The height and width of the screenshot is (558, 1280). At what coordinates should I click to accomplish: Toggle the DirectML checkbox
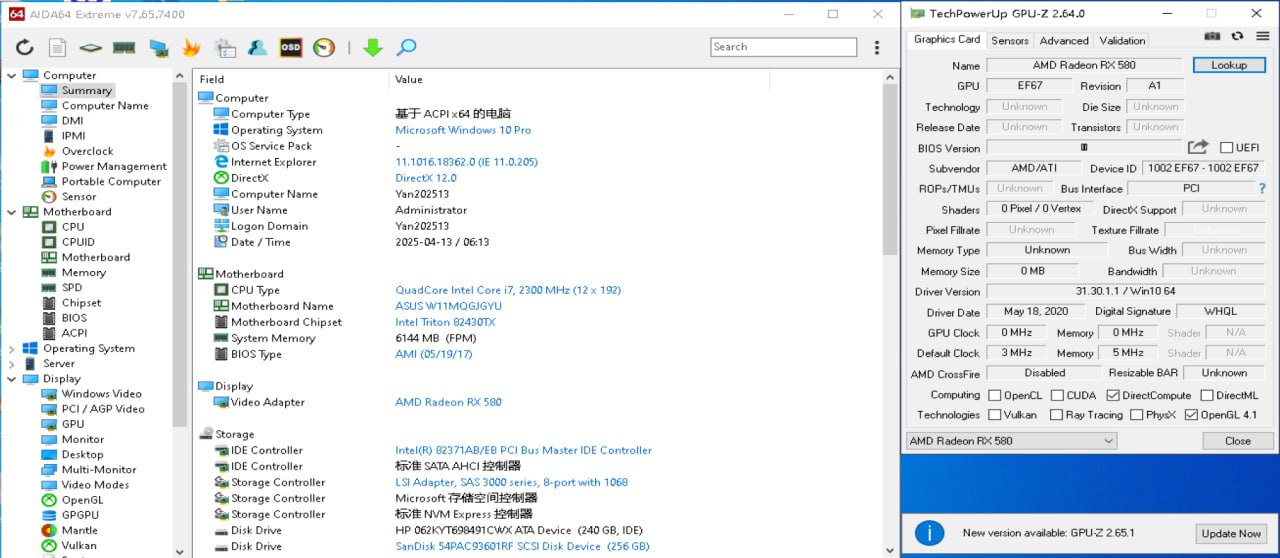1207,395
